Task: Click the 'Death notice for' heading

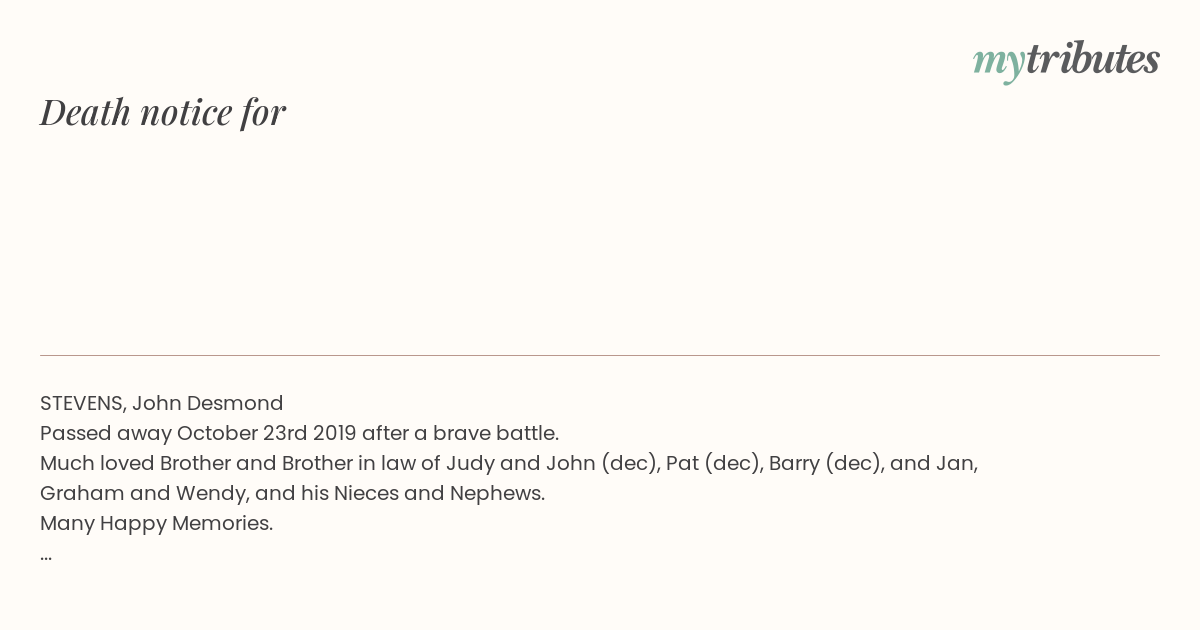Action: pyautogui.click(x=163, y=112)
